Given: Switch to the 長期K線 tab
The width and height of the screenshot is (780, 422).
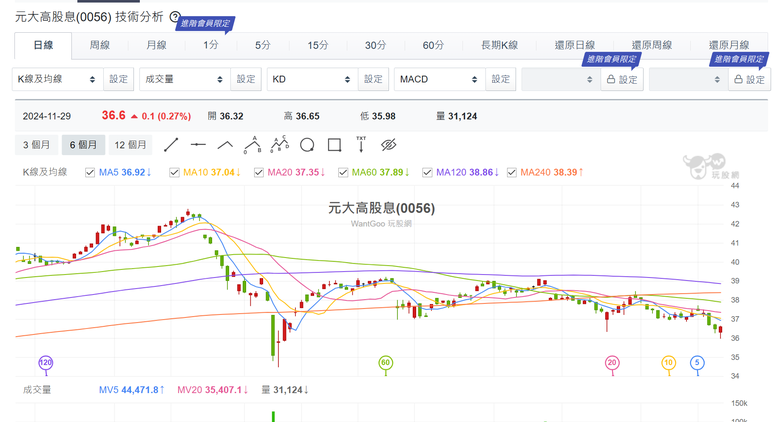Looking at the screenshot, I should tap(499, 45).
